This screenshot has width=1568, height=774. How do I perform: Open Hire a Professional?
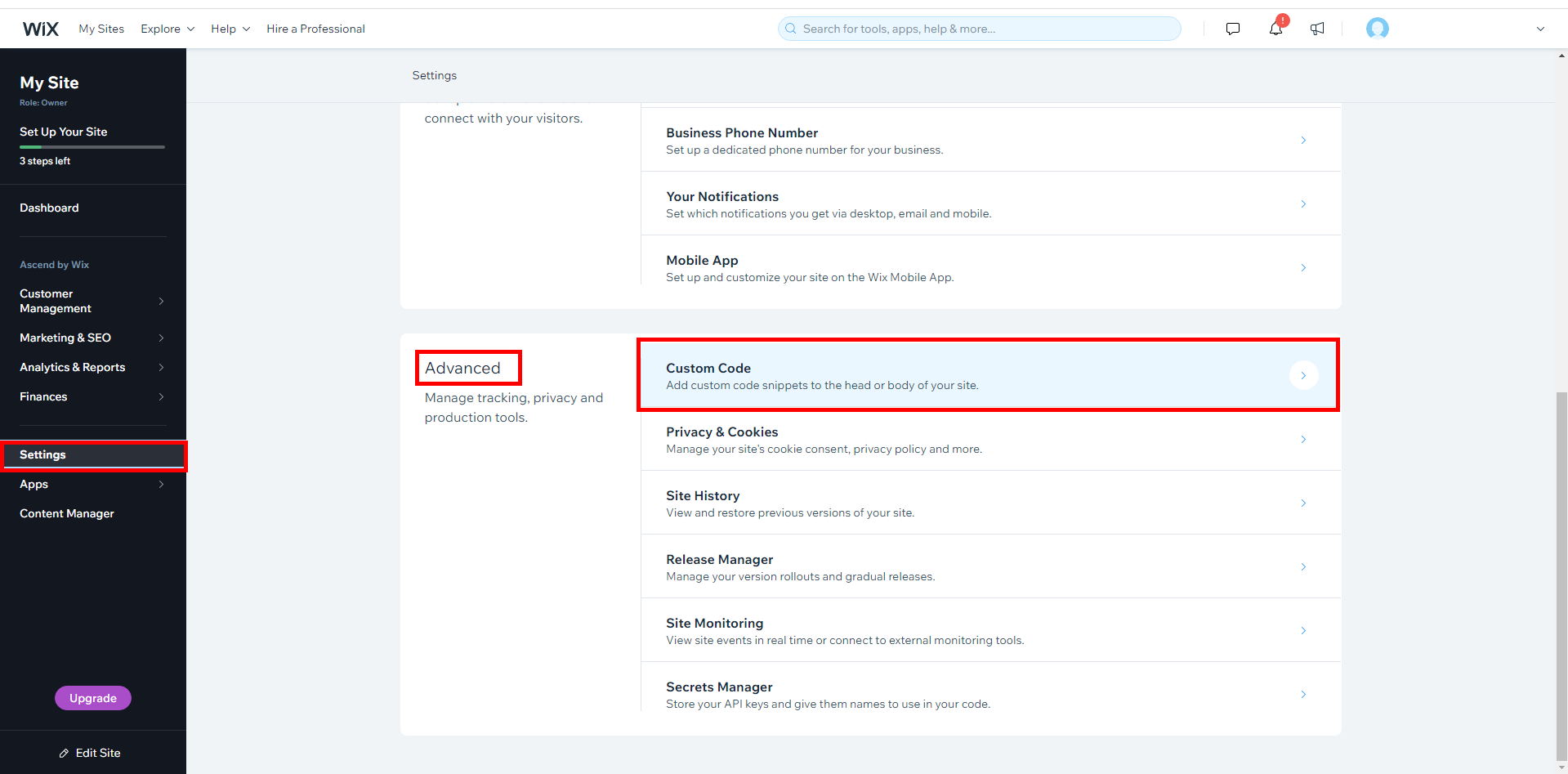point(315,29)
